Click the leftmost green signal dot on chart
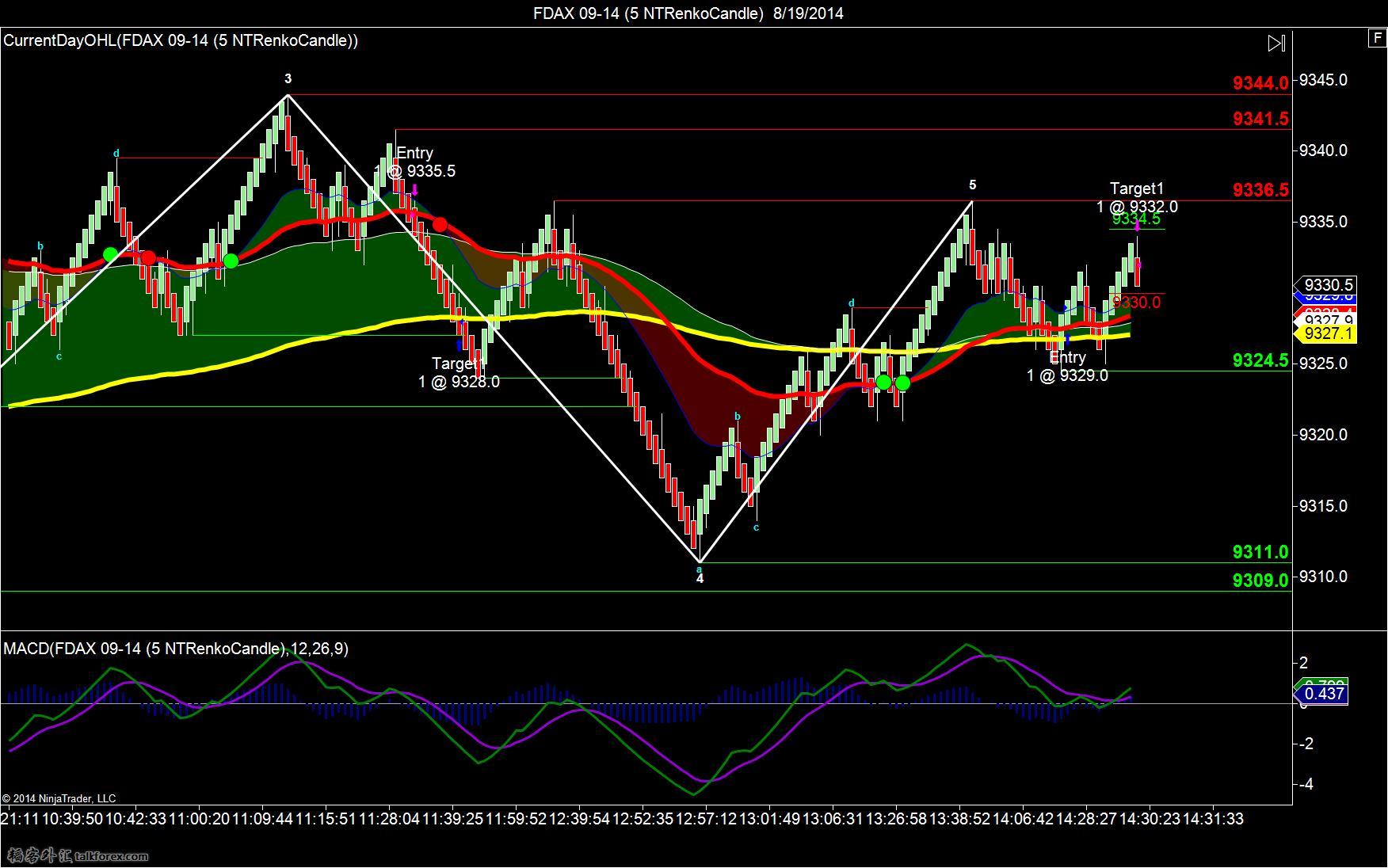 click(x=110, y=254)
